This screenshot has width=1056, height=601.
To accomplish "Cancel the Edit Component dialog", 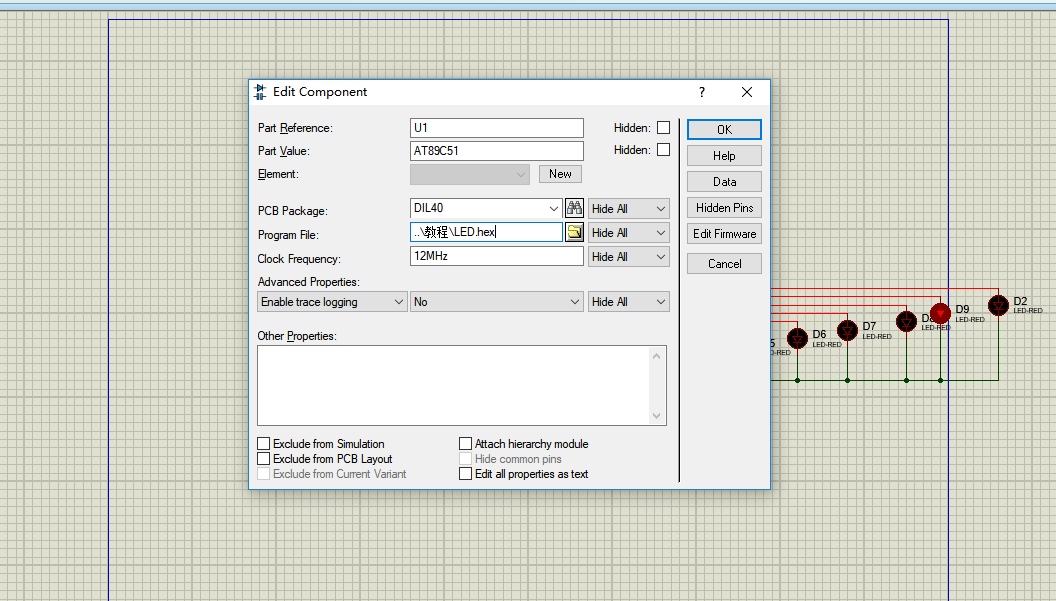I will click(724, 263).
